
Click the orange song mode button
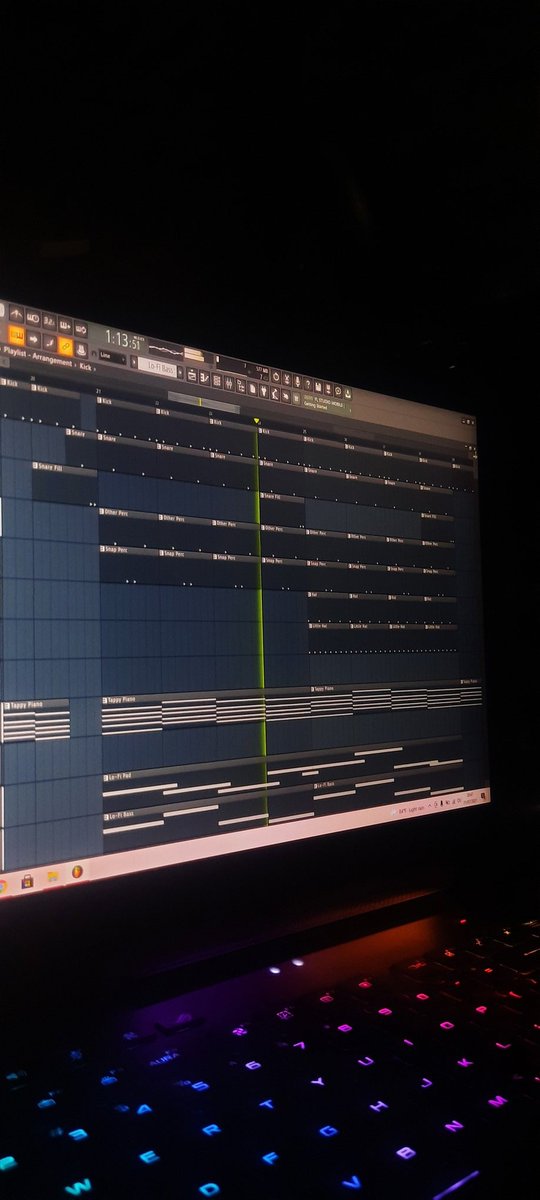pos(16,335)
